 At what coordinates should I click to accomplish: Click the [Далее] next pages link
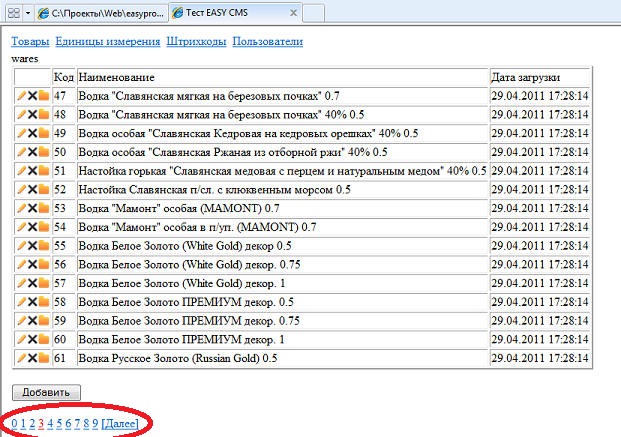(120, 424)
